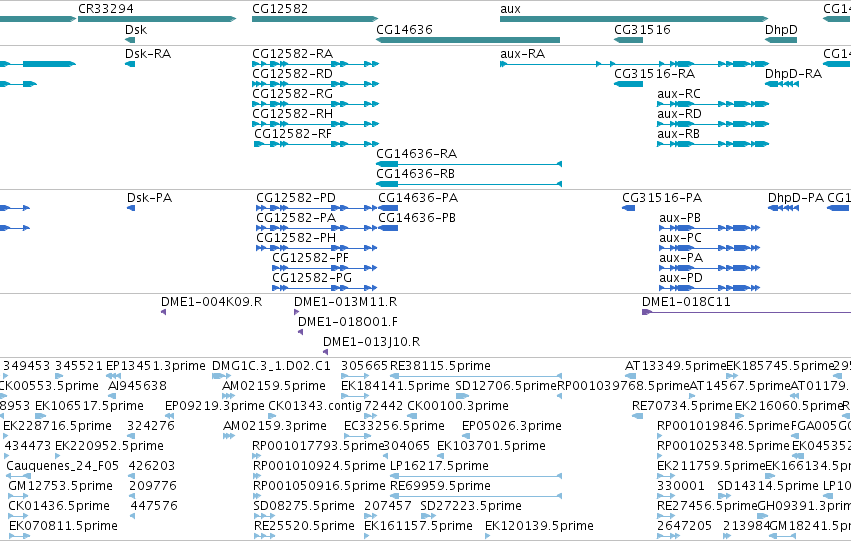851x541 pixels.
Task: Click EST EC33256.5prime
Action: point(395,427)
